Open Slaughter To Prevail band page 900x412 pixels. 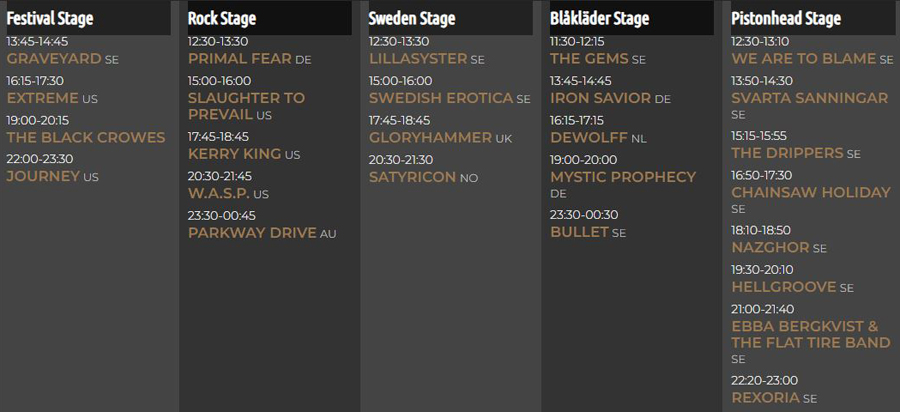point(246,106)
